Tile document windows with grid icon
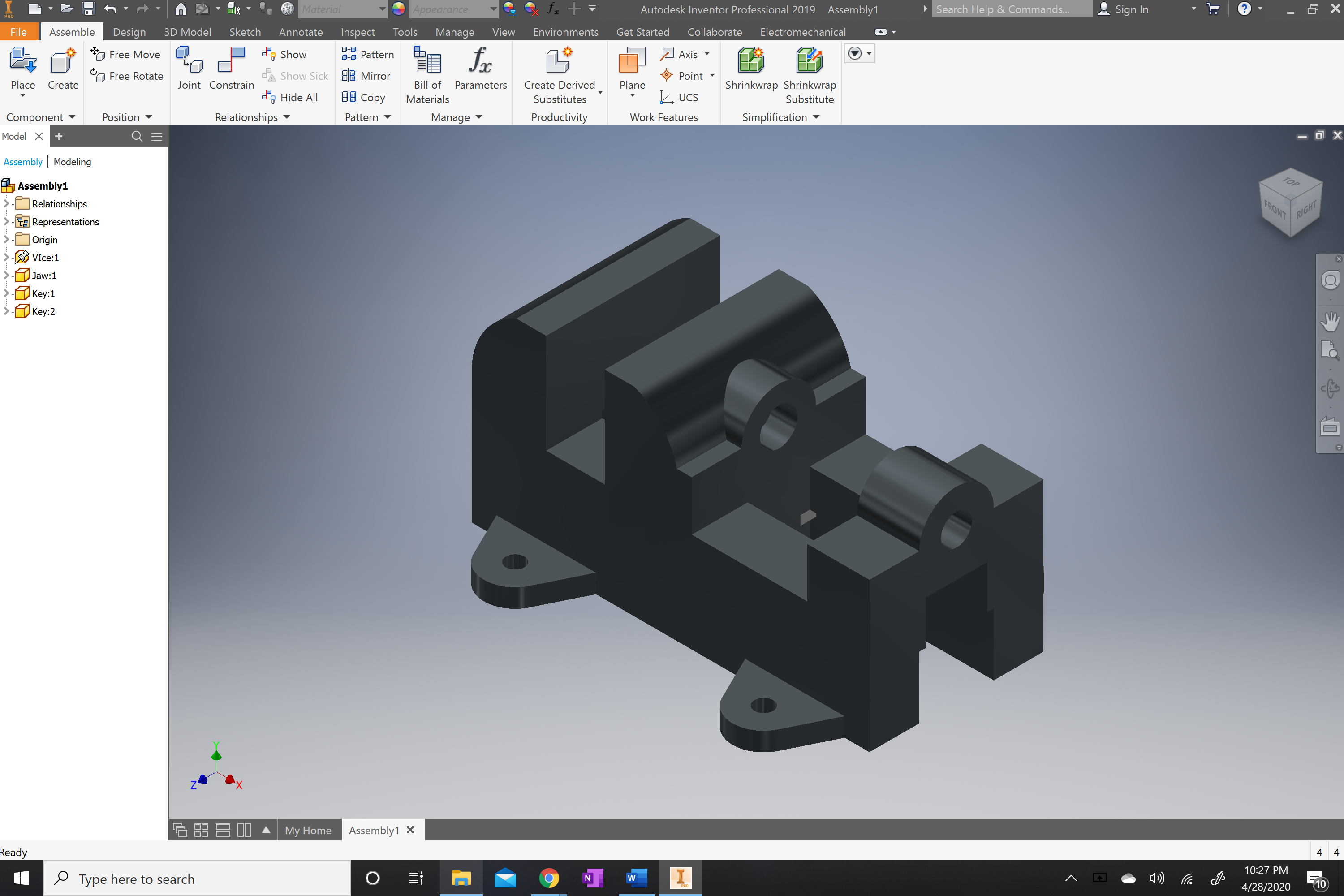This screenshot has width=1344, height=896. (201, 830)
